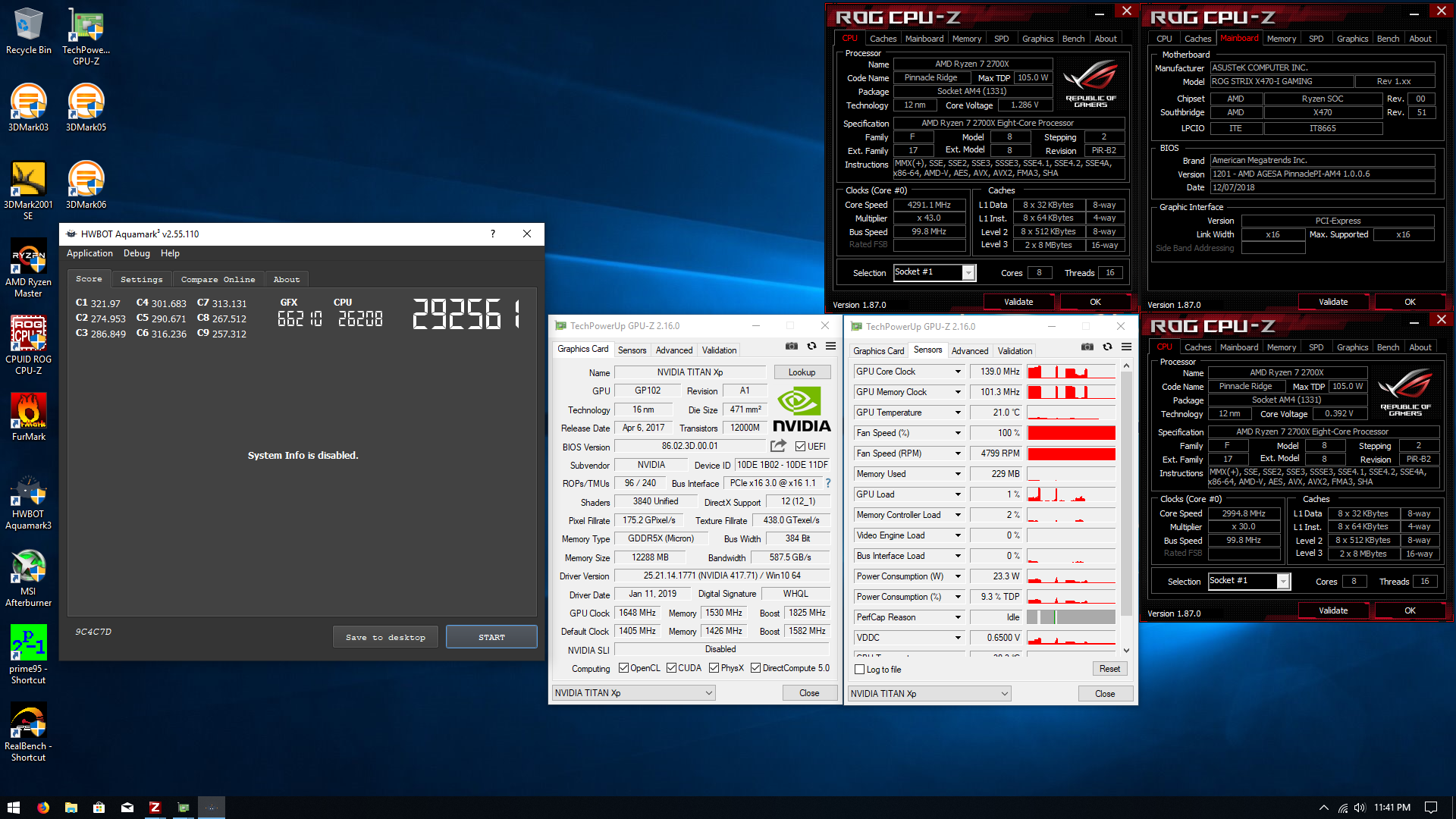
Task: Click sensors list scroll down arrow
Action: click(1126, 650)
